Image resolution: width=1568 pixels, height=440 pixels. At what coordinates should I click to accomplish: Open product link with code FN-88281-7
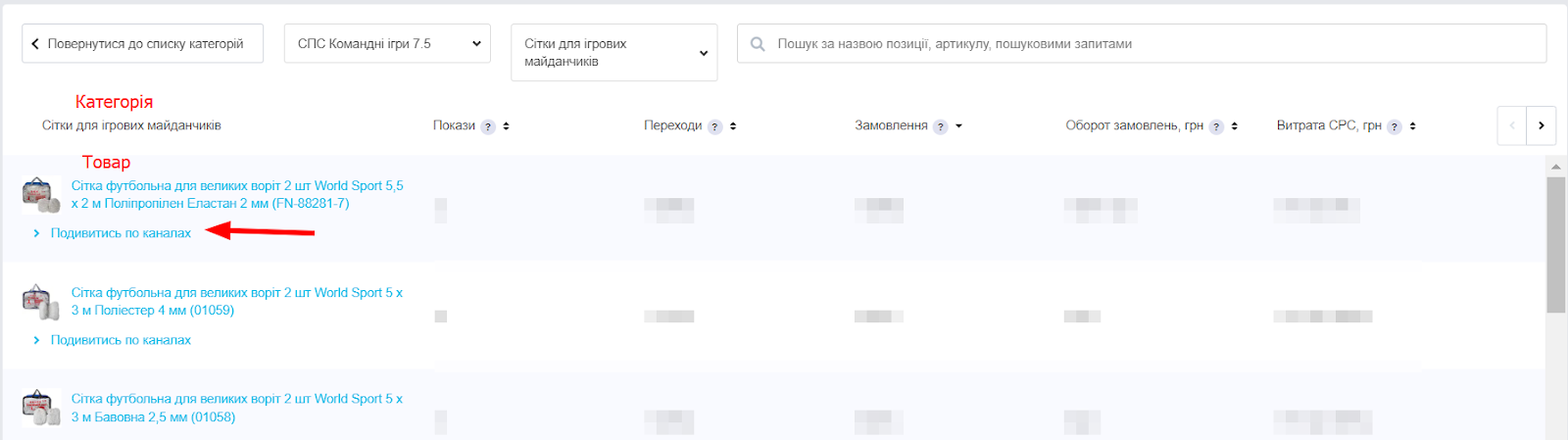point(237,194)
